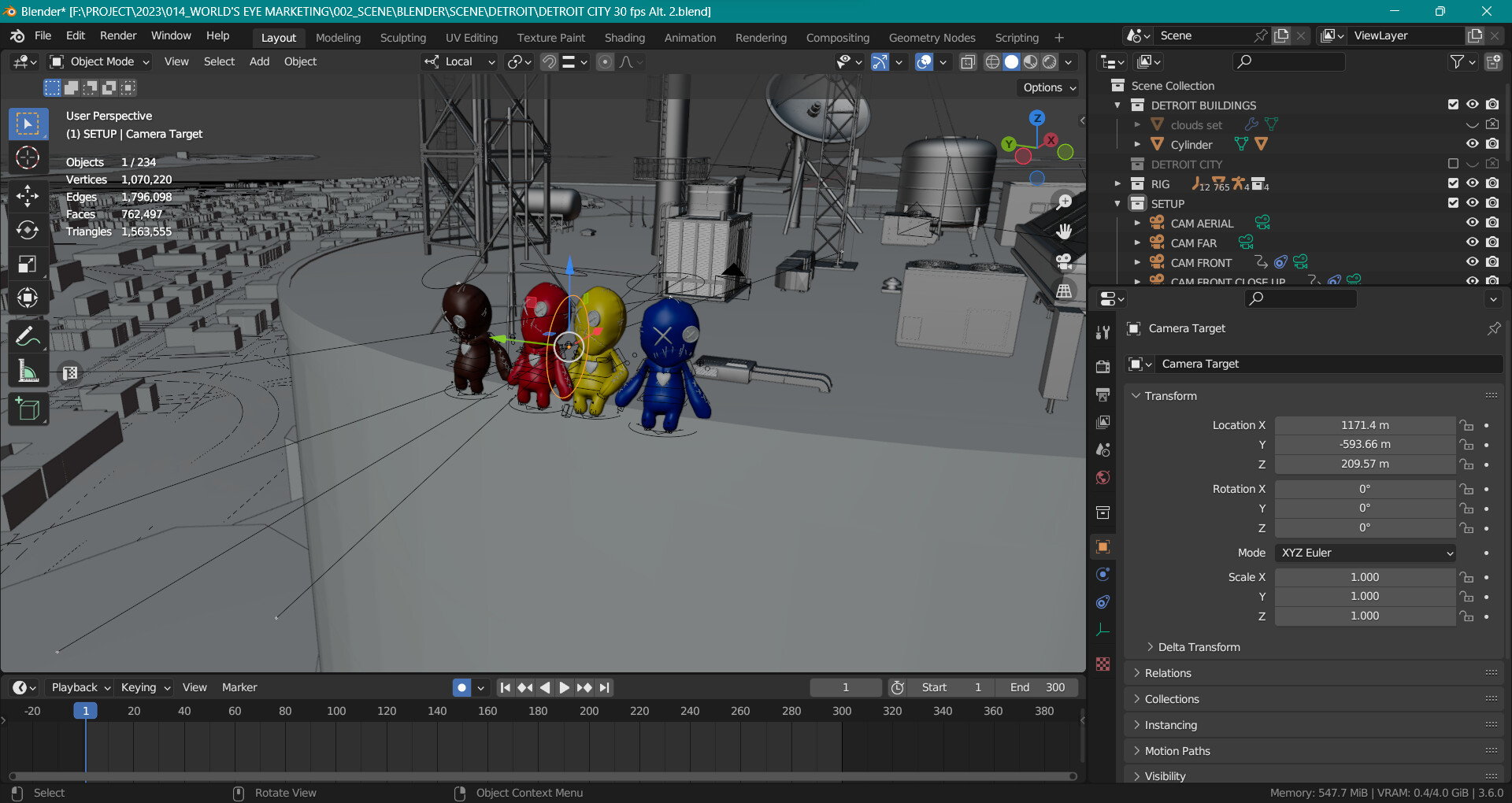Open the World properties tab
Viewport: 1512px width, 803px height.
point(1102,478)
